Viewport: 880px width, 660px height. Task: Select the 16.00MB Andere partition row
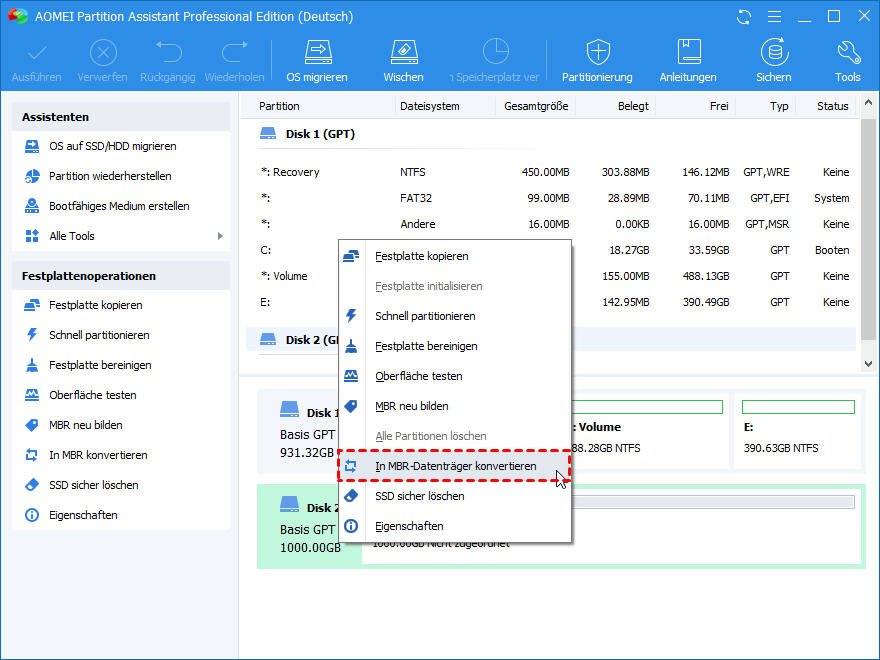coord(551,224)
